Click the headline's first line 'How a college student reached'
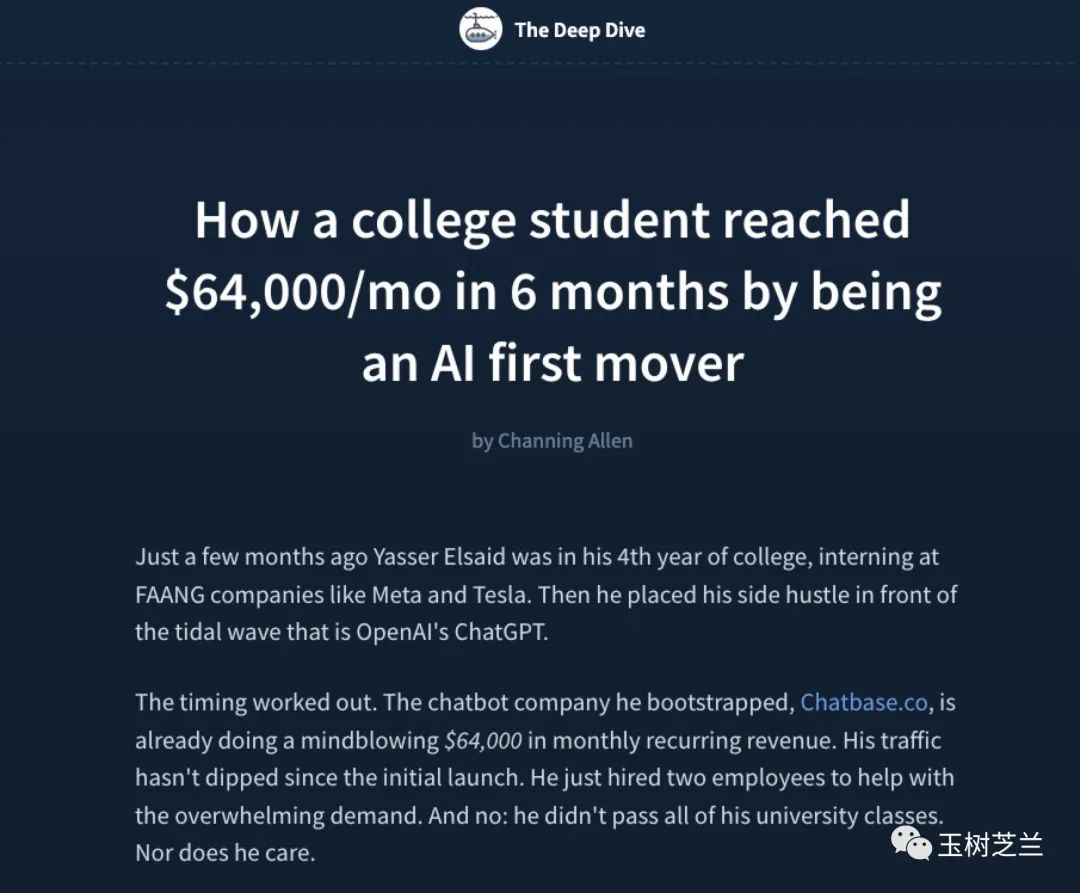 [552, 220]
